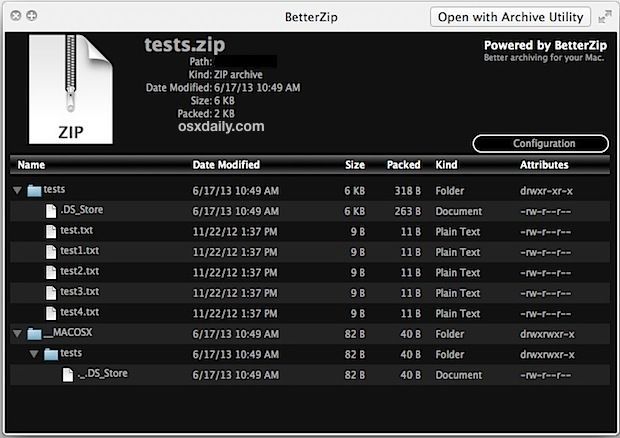Sort by the Kind column header
Viewport: 620px width, 438px height.
pos(446,165)
